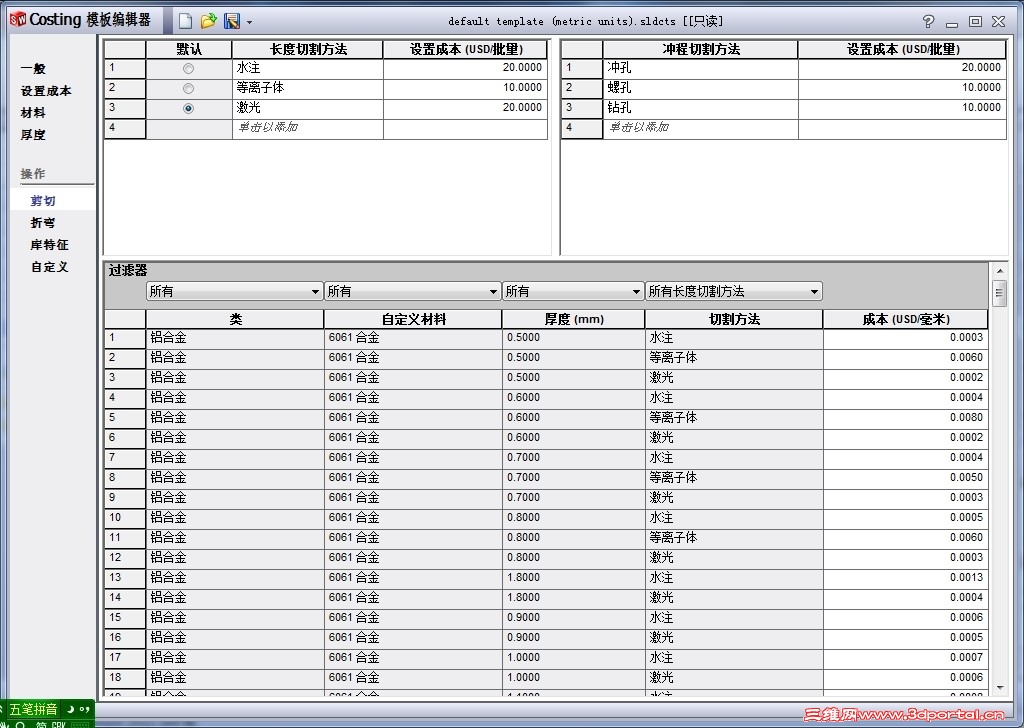Create a new Costing template via document icon
Screen dimensions: 1024x728
click(x=185, y=20)
